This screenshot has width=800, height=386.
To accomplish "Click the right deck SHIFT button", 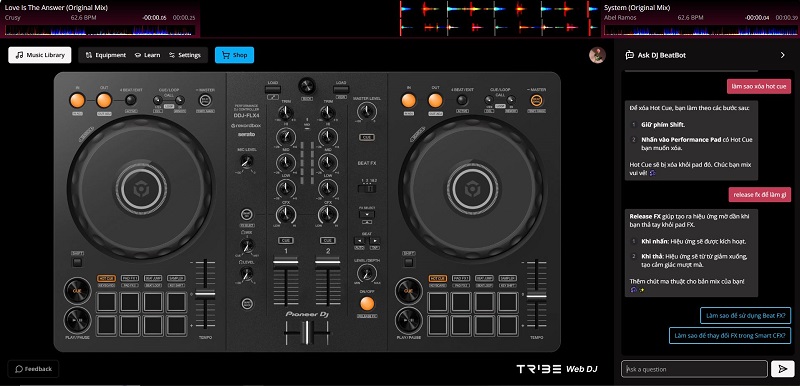I will (408, 263).
